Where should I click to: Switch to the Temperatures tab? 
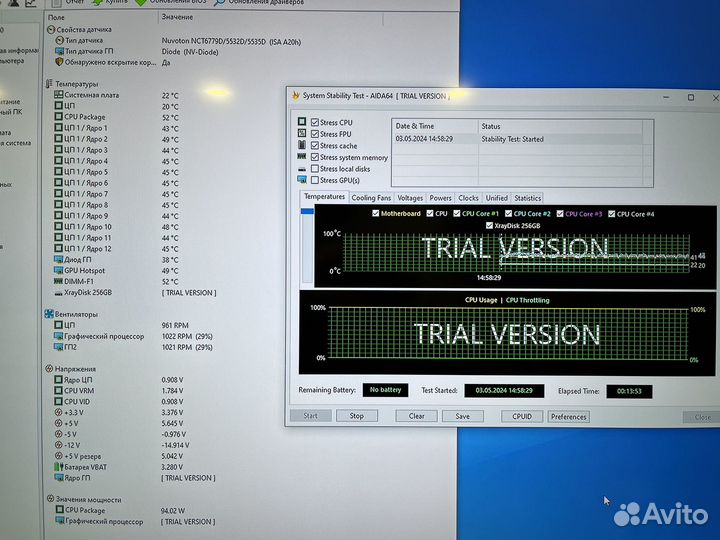coord(324,197)
